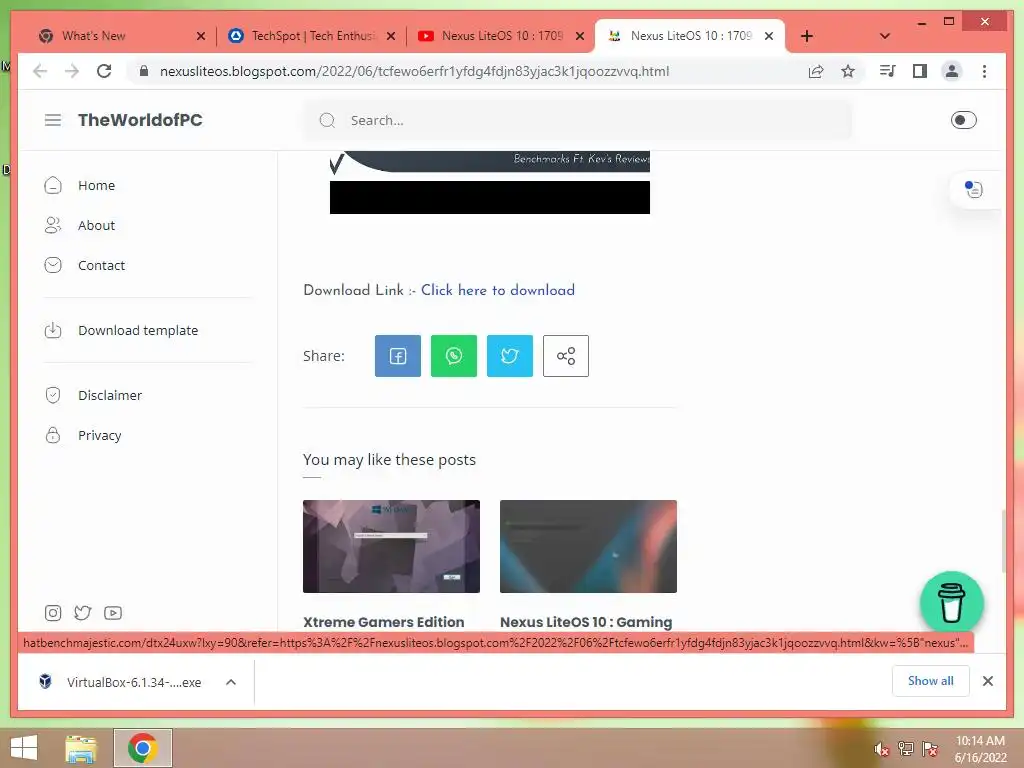Open the floating comments icon at right
The image size is (1024, 768).
tap(973, 189)
